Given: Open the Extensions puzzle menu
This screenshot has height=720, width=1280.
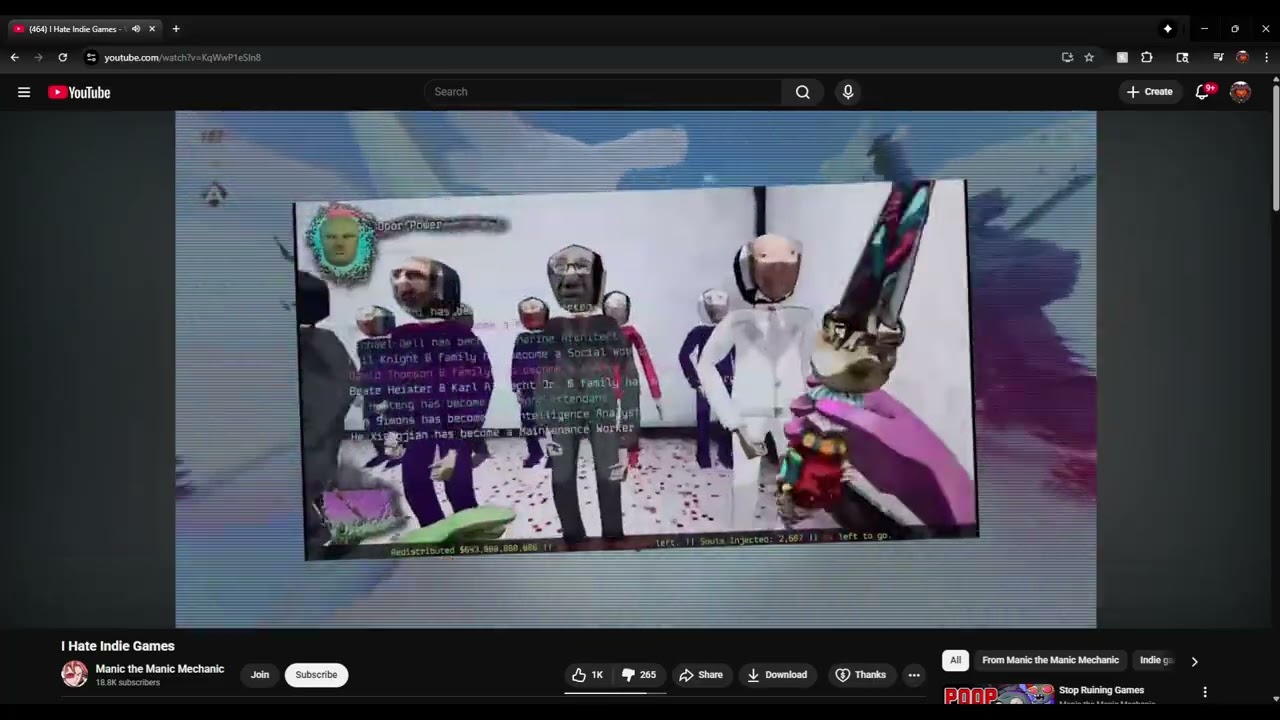Looking at the screenshot, I should (x=1147, y=57).
